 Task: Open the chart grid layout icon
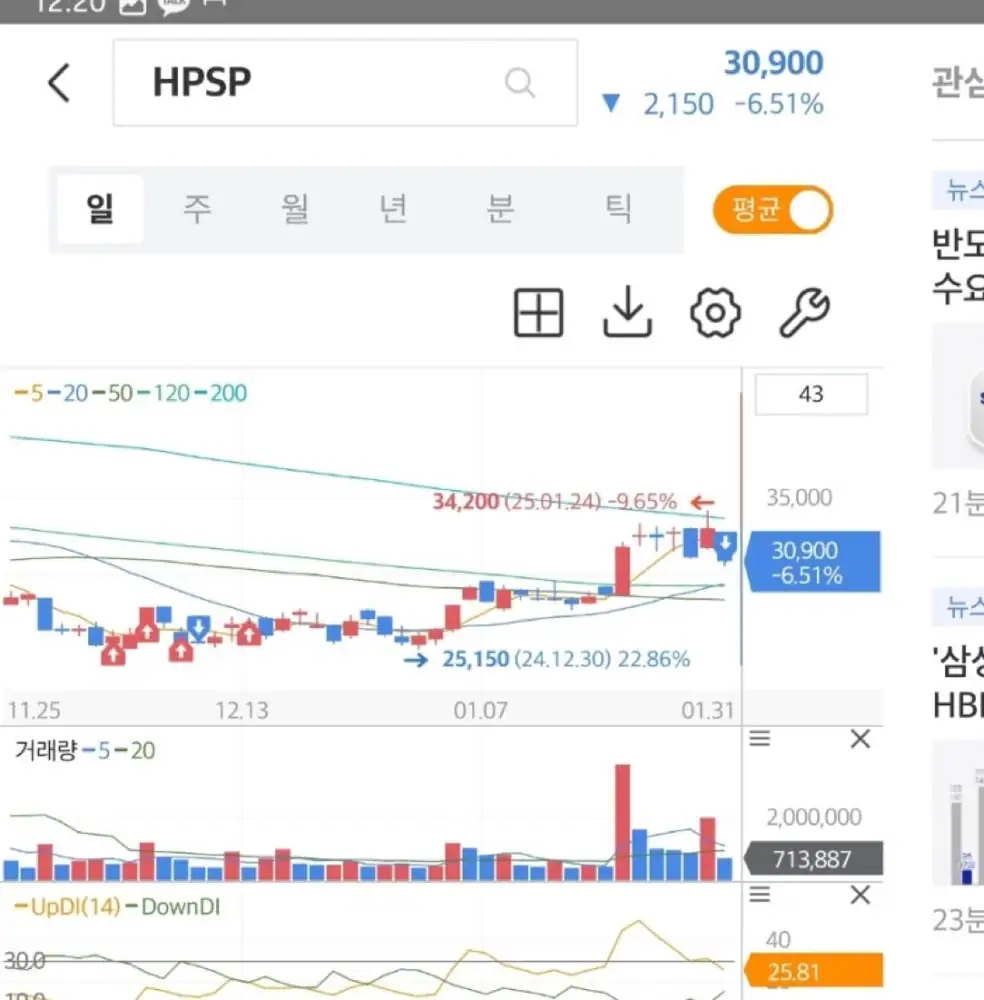coord(539,312)
